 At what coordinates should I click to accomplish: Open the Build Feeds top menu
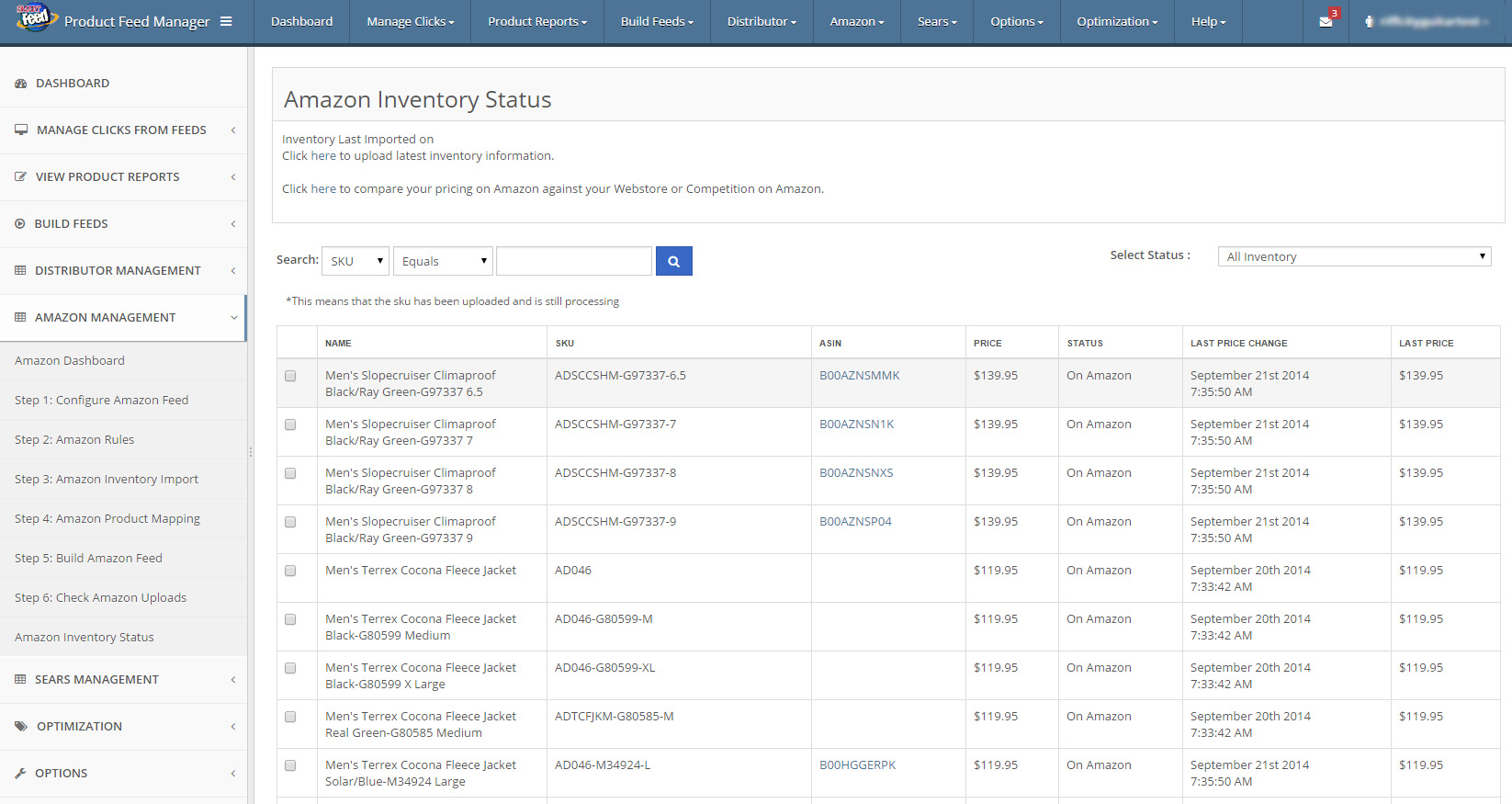pos(657,21)
